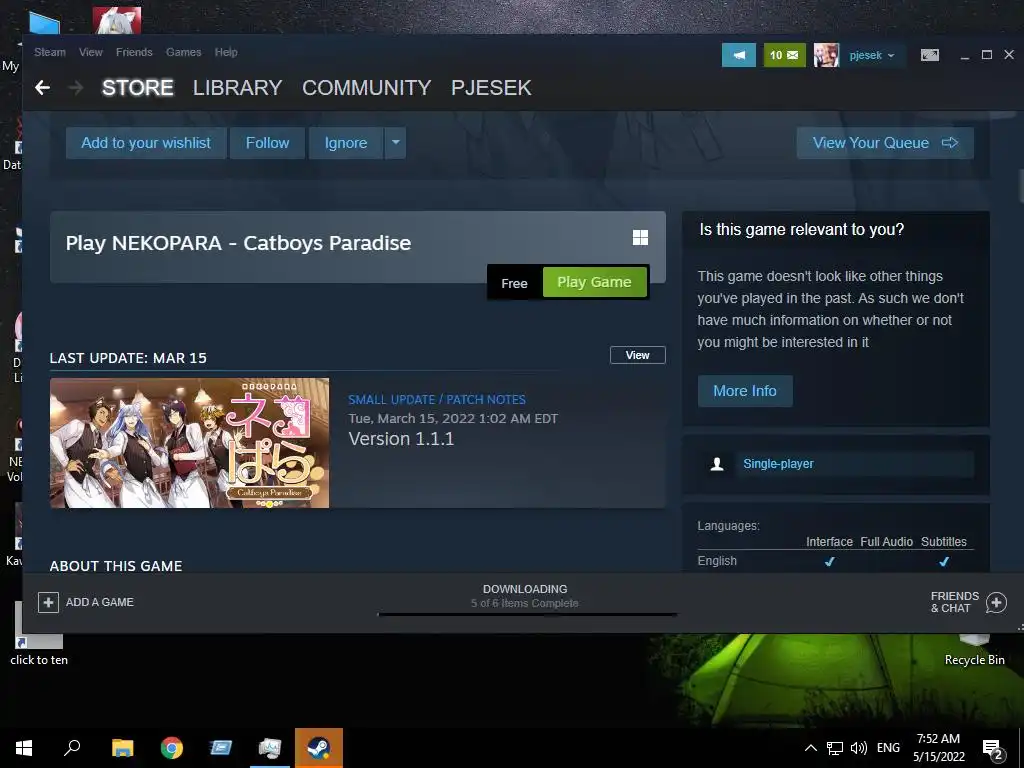Viewport: 1024px width, 768px height.
Task: Switch to Big Picture mode
Action: [930, 56]
